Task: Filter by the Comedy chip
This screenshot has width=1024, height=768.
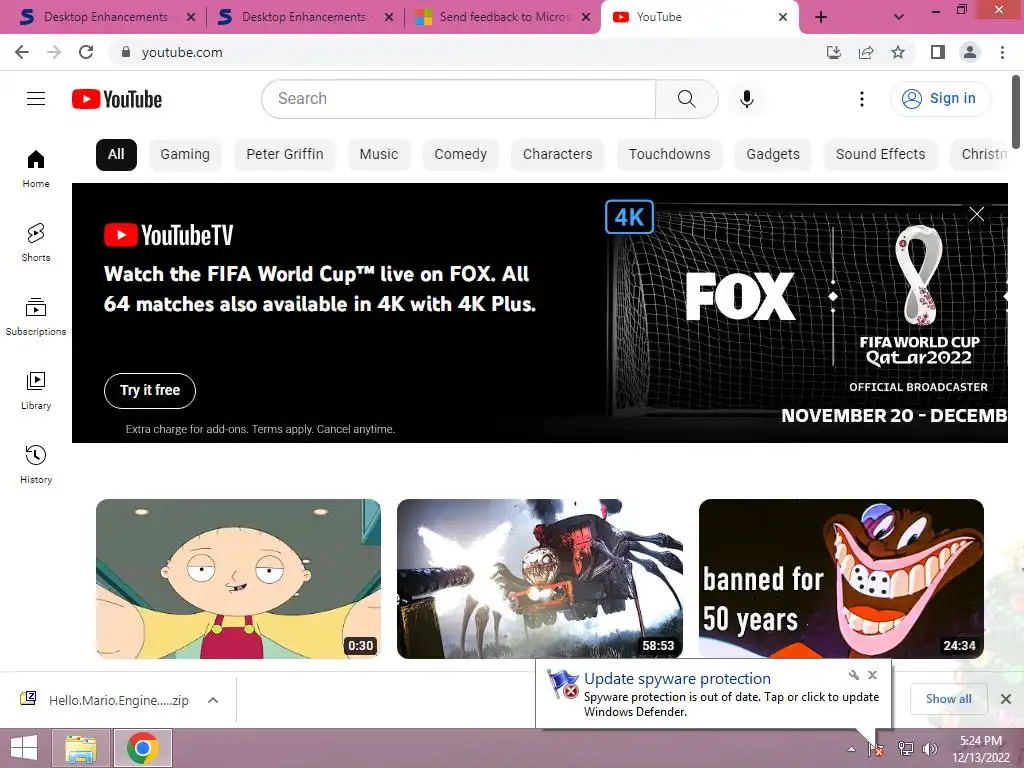Action: (460, 155)
